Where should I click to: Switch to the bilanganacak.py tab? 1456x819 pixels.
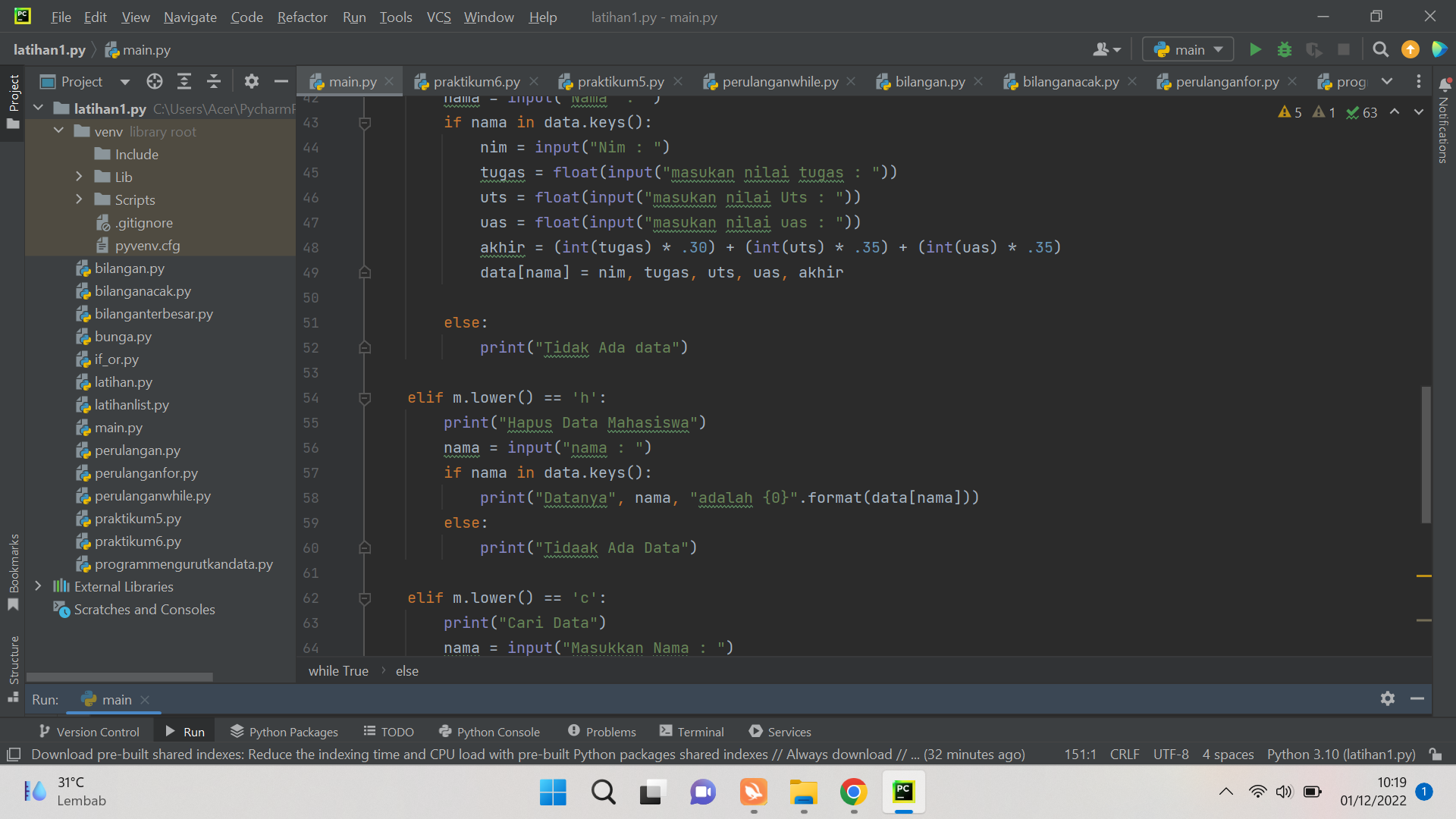tap(1070, 81)
